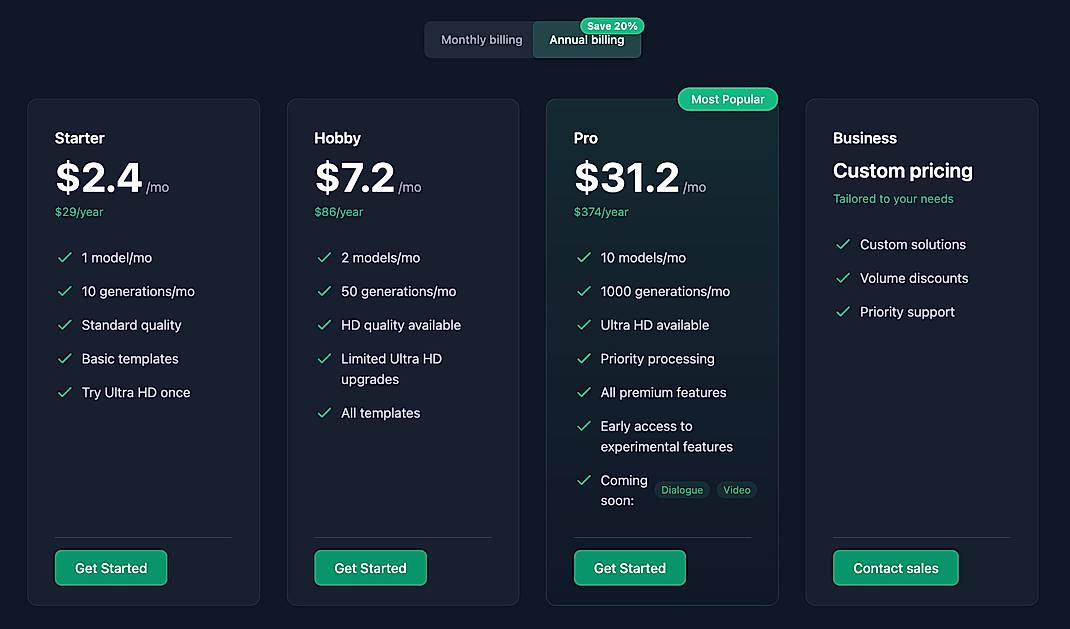The width and height of the screenshot is (1070, 629).
Task: Select Annual billing
Action: (x=586, y=42)
